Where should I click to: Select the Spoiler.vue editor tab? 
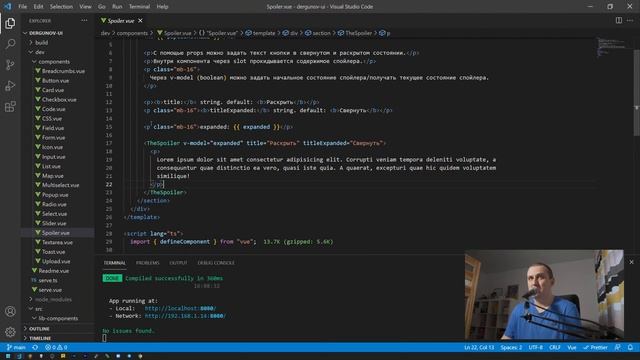coord(121,20)
